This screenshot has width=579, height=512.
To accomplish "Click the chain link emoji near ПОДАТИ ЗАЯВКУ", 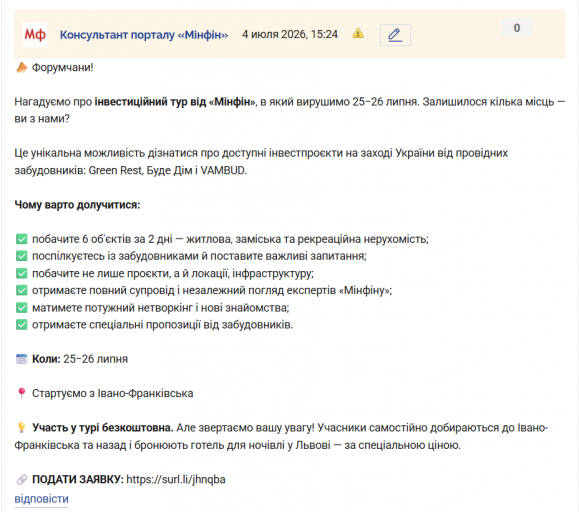I will [x=21, y=480].
